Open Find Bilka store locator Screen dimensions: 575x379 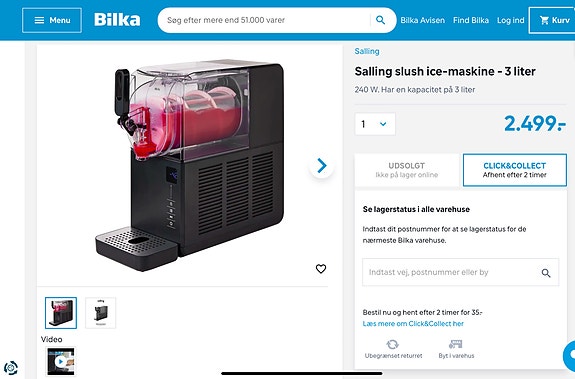pos(471,20)
